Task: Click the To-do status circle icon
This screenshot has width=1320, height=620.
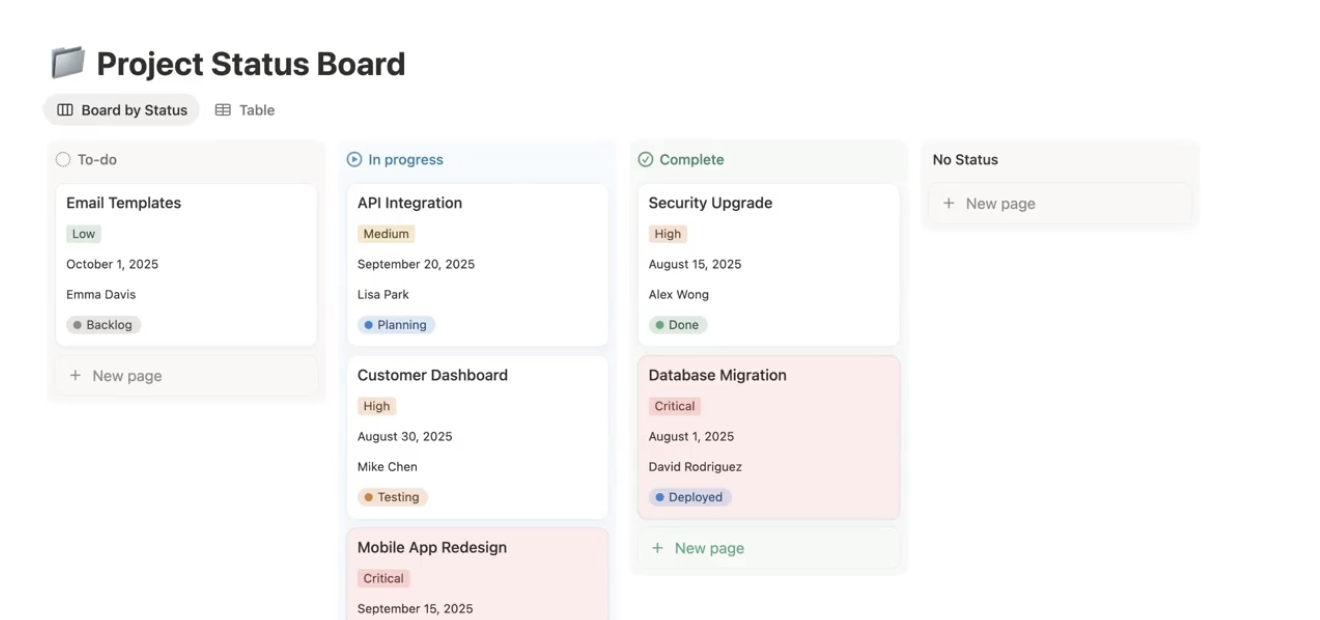Action: pyautogui.click(x=63, y=159)
